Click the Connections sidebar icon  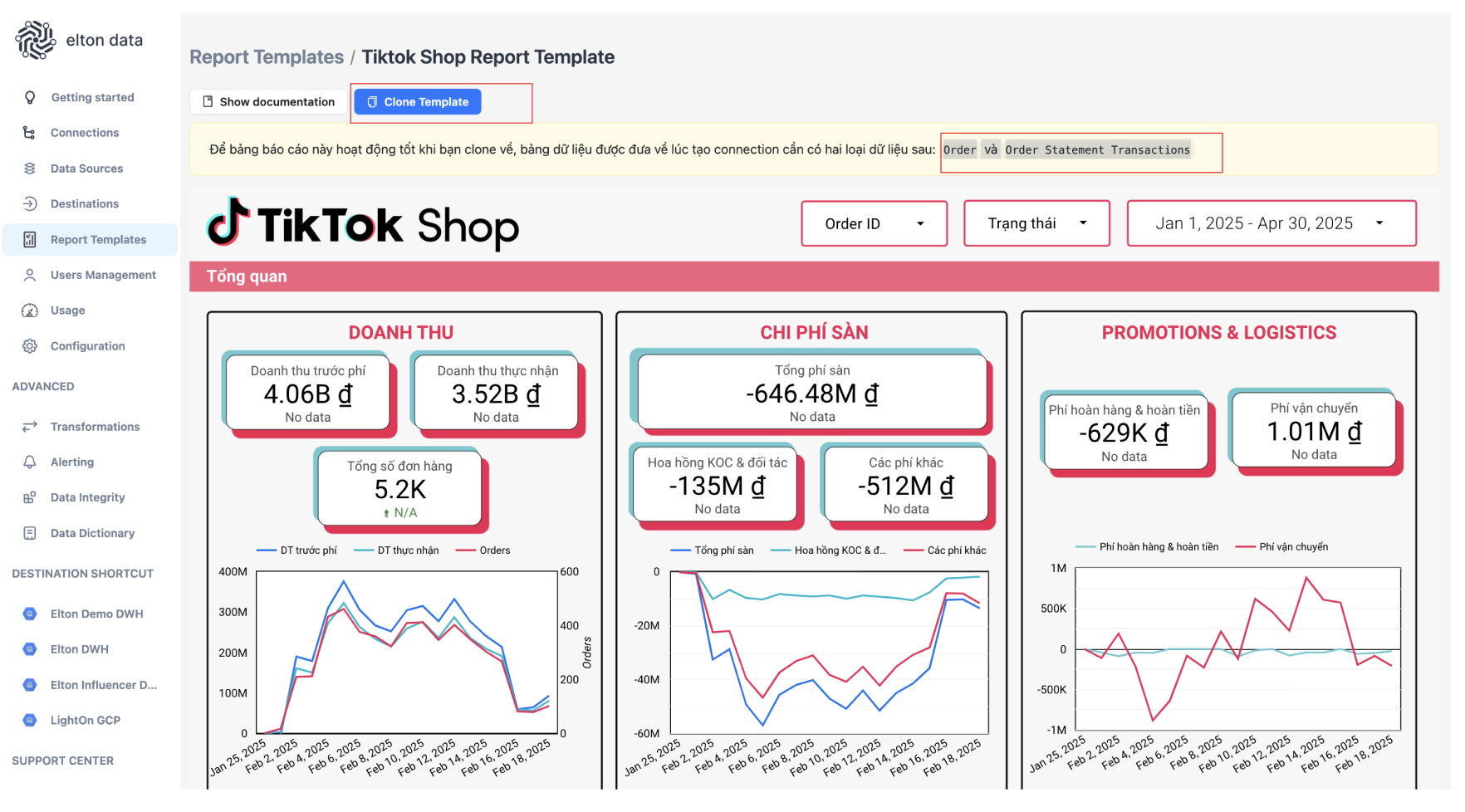tap(30, 133)
